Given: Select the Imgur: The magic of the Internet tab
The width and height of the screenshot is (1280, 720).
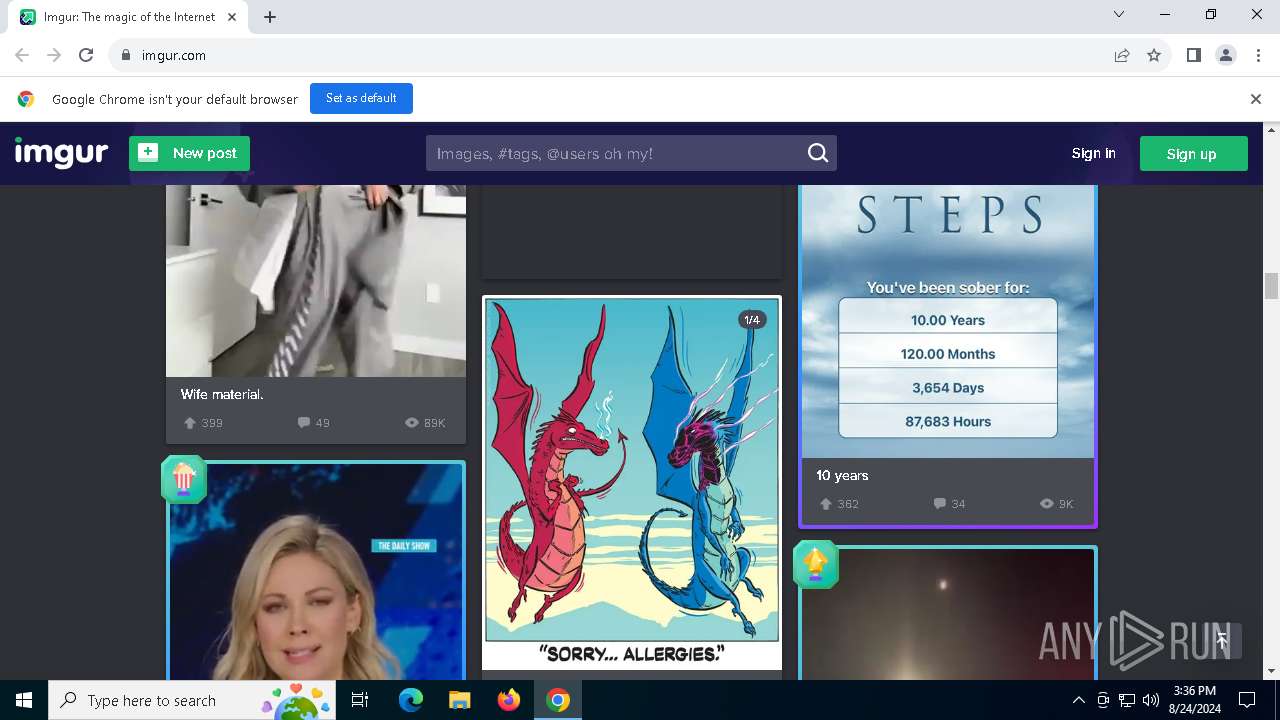Looking at the screenshot, I should (x=128, y=17).
